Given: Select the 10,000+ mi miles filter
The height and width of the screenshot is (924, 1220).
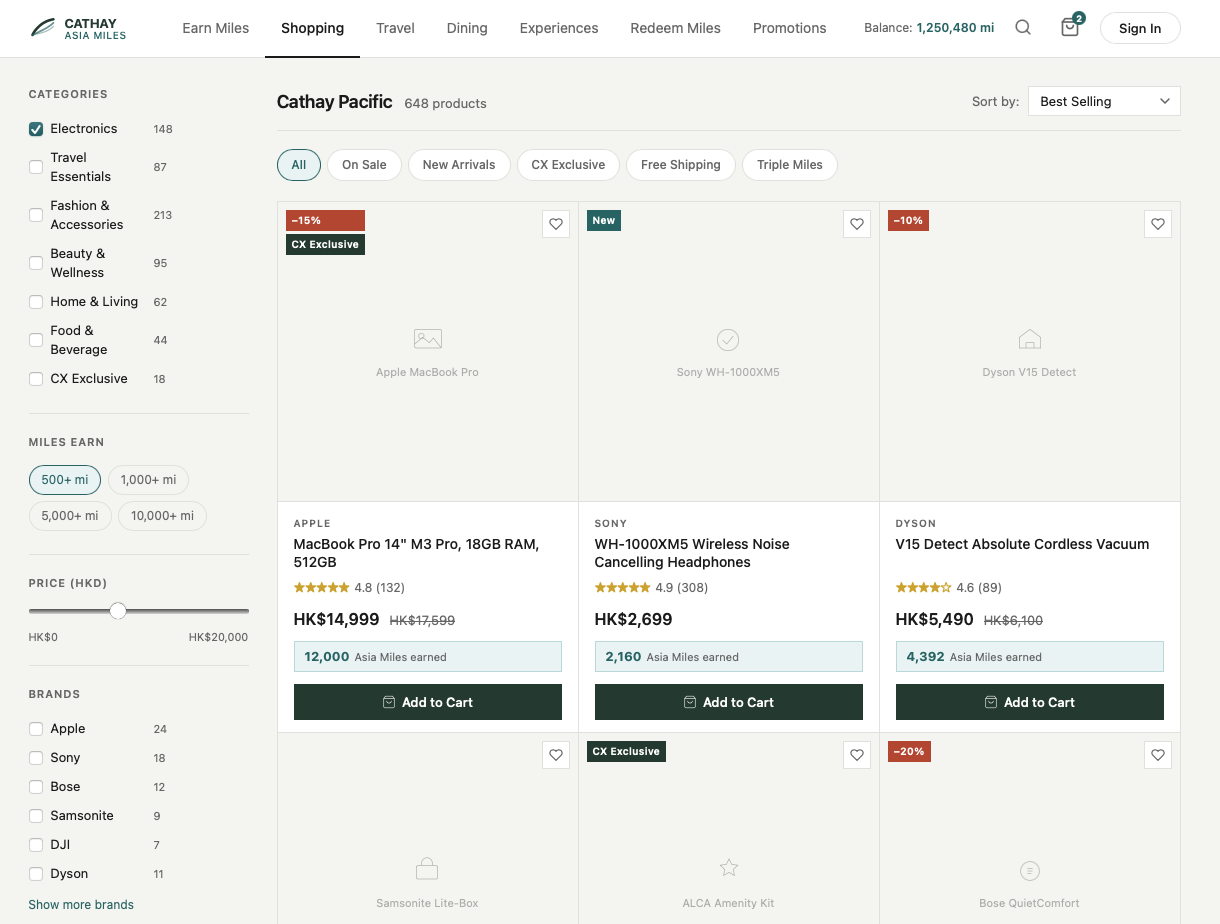Looking at the screenshot, I should pyautogui.click(x=162, y=516).
